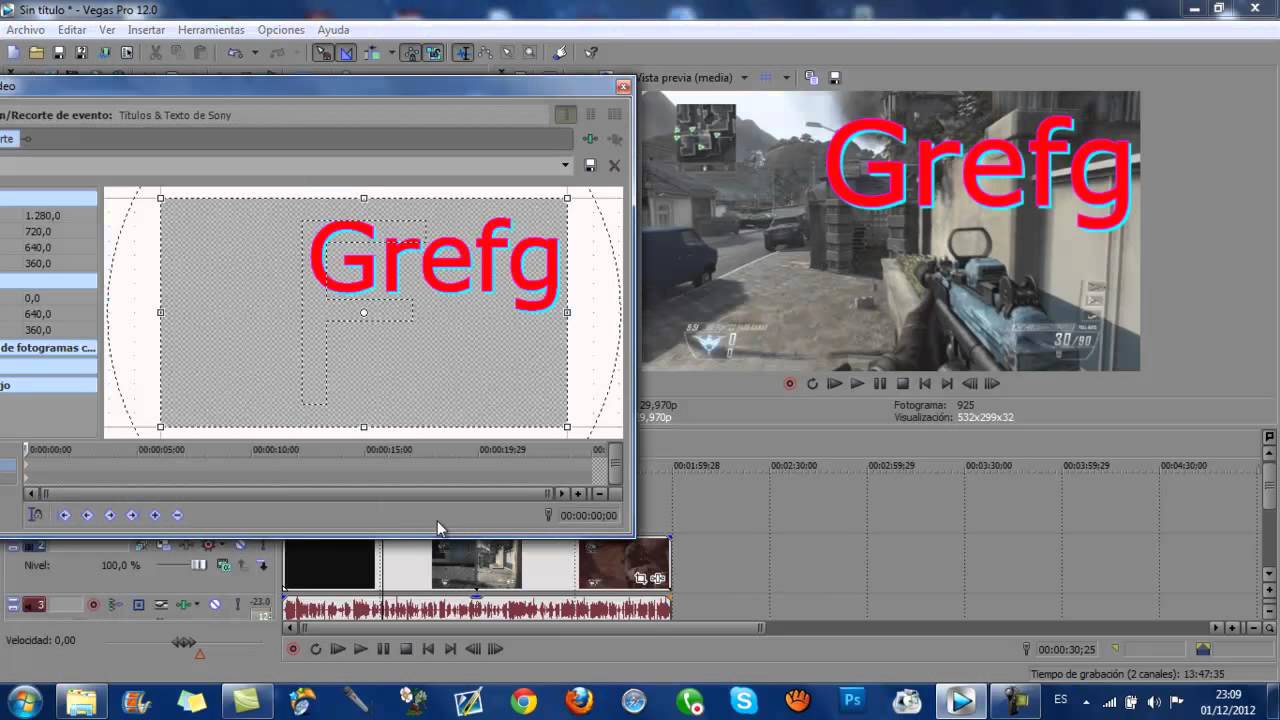Click the main timecode field 00:00:30;25

tap(1066, 650)
